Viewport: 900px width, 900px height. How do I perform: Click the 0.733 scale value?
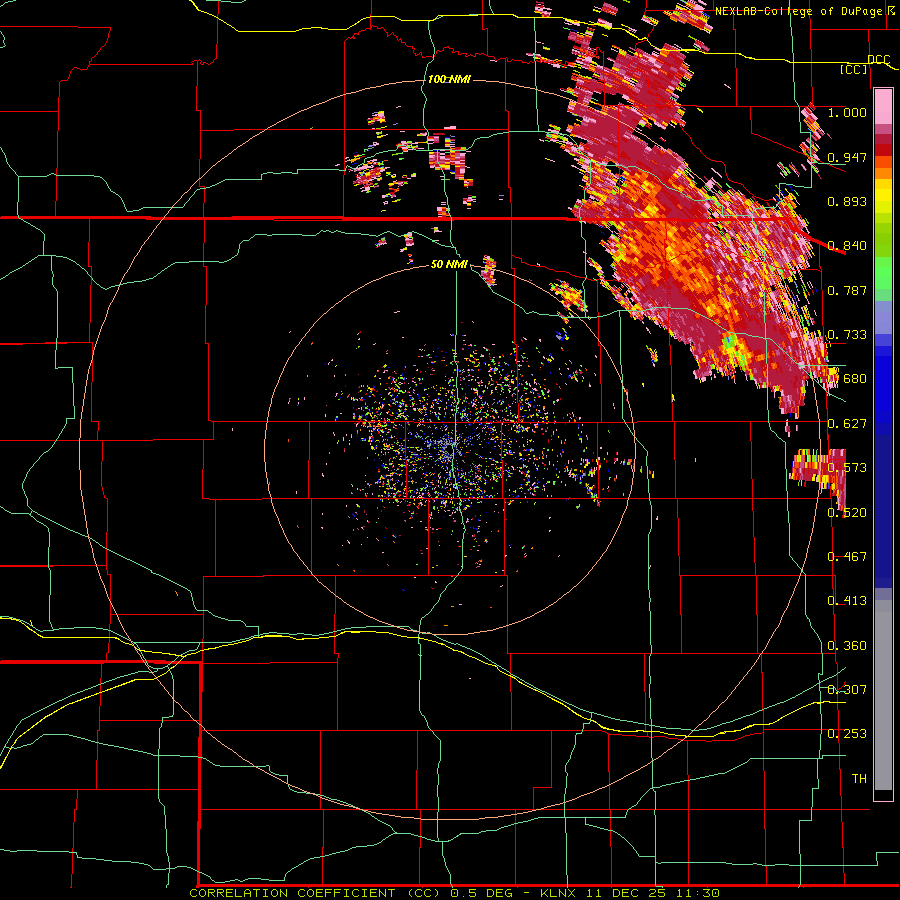pyautogui.click(x=847, y=335)
